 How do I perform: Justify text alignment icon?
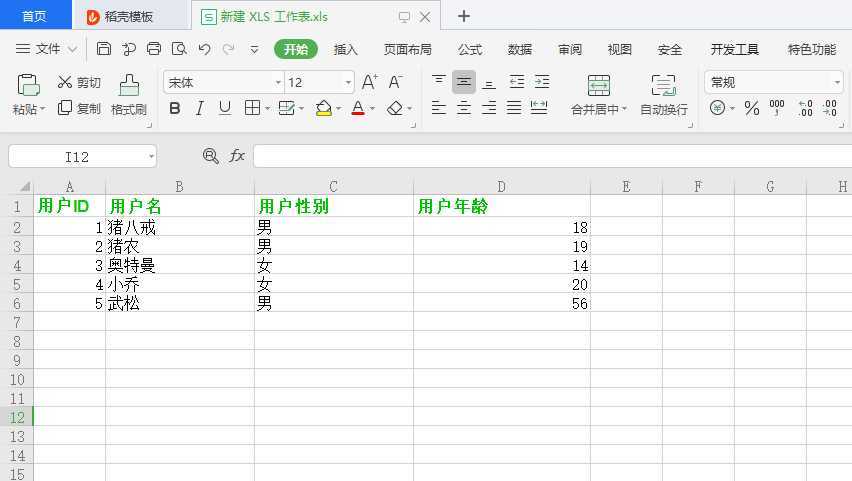pyautogui.click(x=514, y=108)
